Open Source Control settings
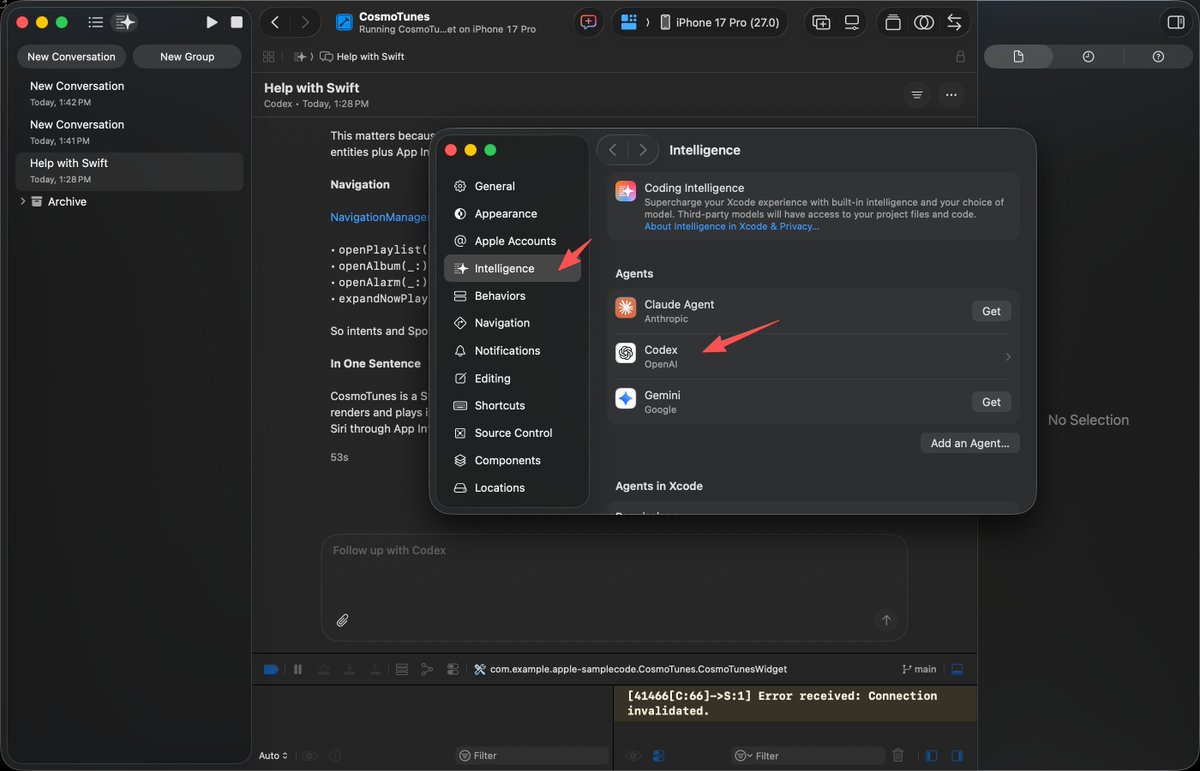Image resolution: width=1200 pixels, height=771 pixels. point(512,433)
